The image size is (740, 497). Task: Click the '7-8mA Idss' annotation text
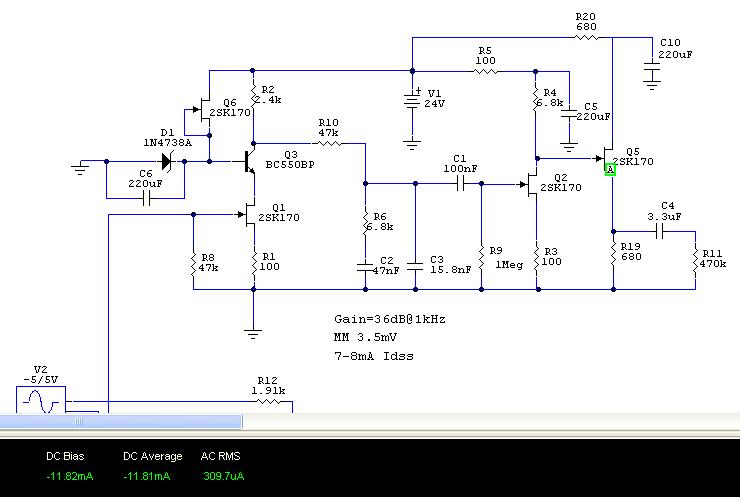tap(374, 356)
